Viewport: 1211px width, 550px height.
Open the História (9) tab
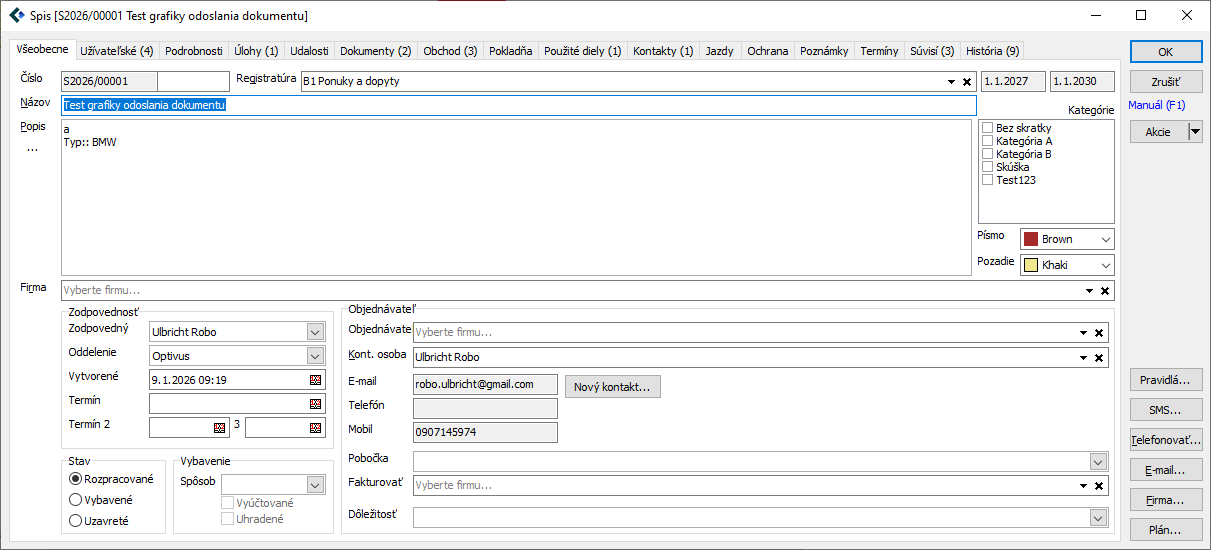click(x=991, y=51)
